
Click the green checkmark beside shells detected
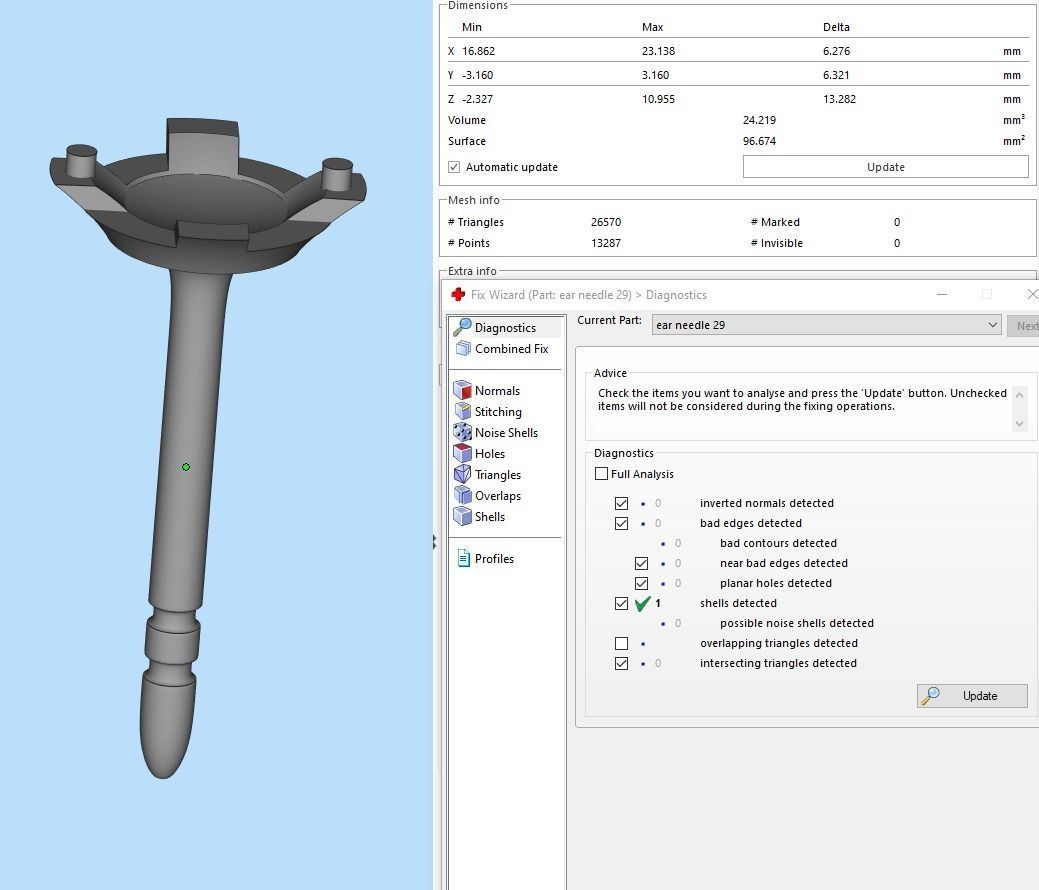coord(642,603)
